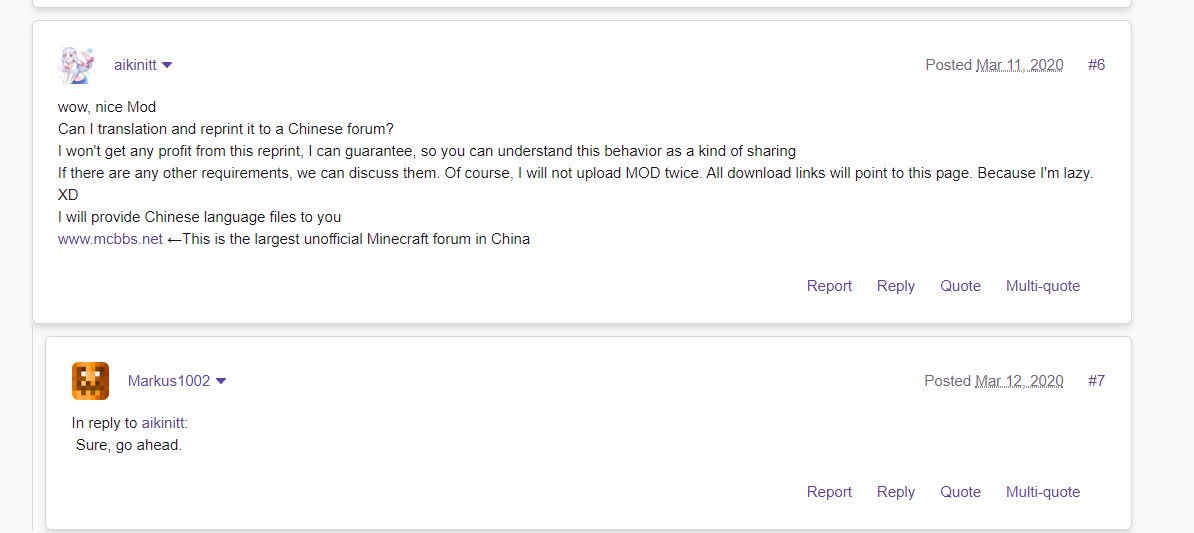Image resolution: width=1194 pixels, height=533 pixels.
Task: Visit the www.mcbbs.net link
Action: [110, 239]
